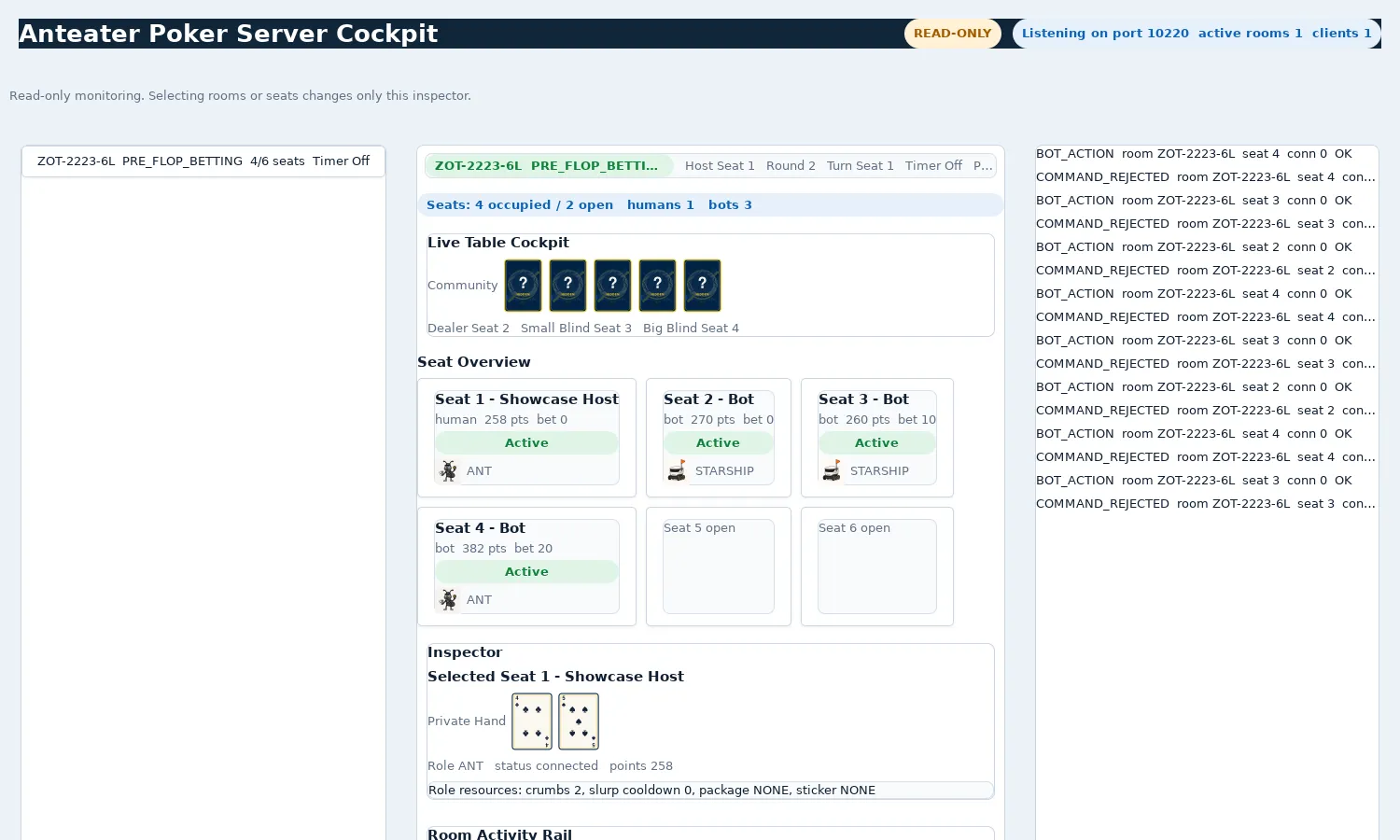Click the 'active rooms 1' header status

(1250, 34)
